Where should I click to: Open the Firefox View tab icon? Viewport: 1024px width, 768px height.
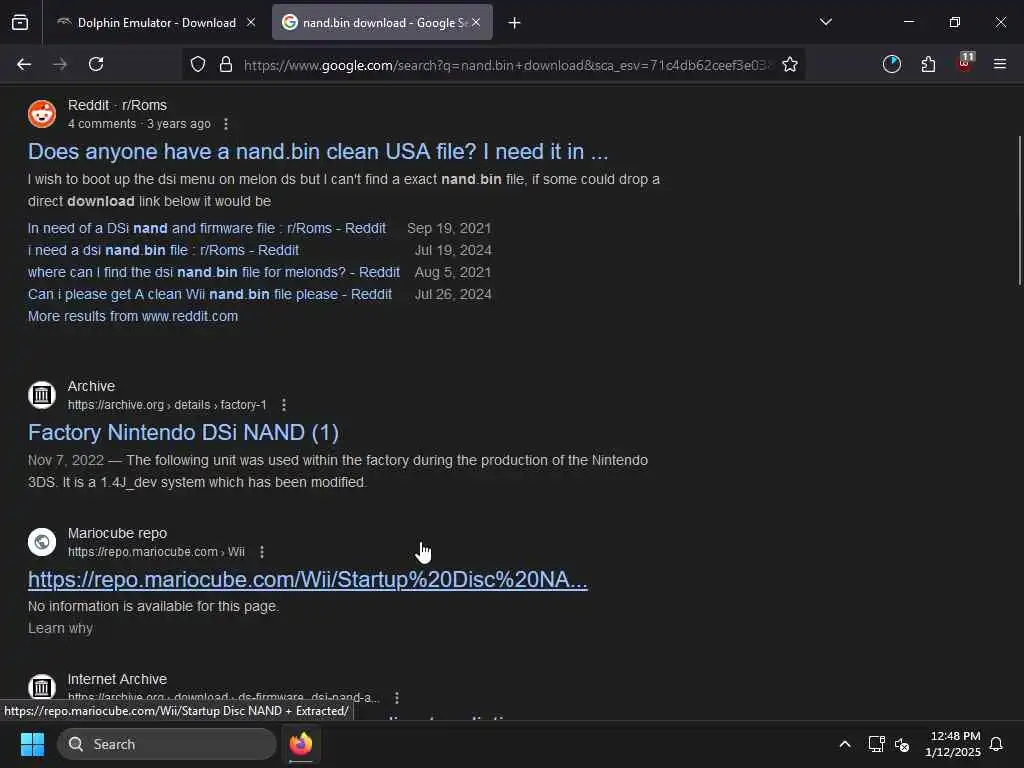(20, 22)
